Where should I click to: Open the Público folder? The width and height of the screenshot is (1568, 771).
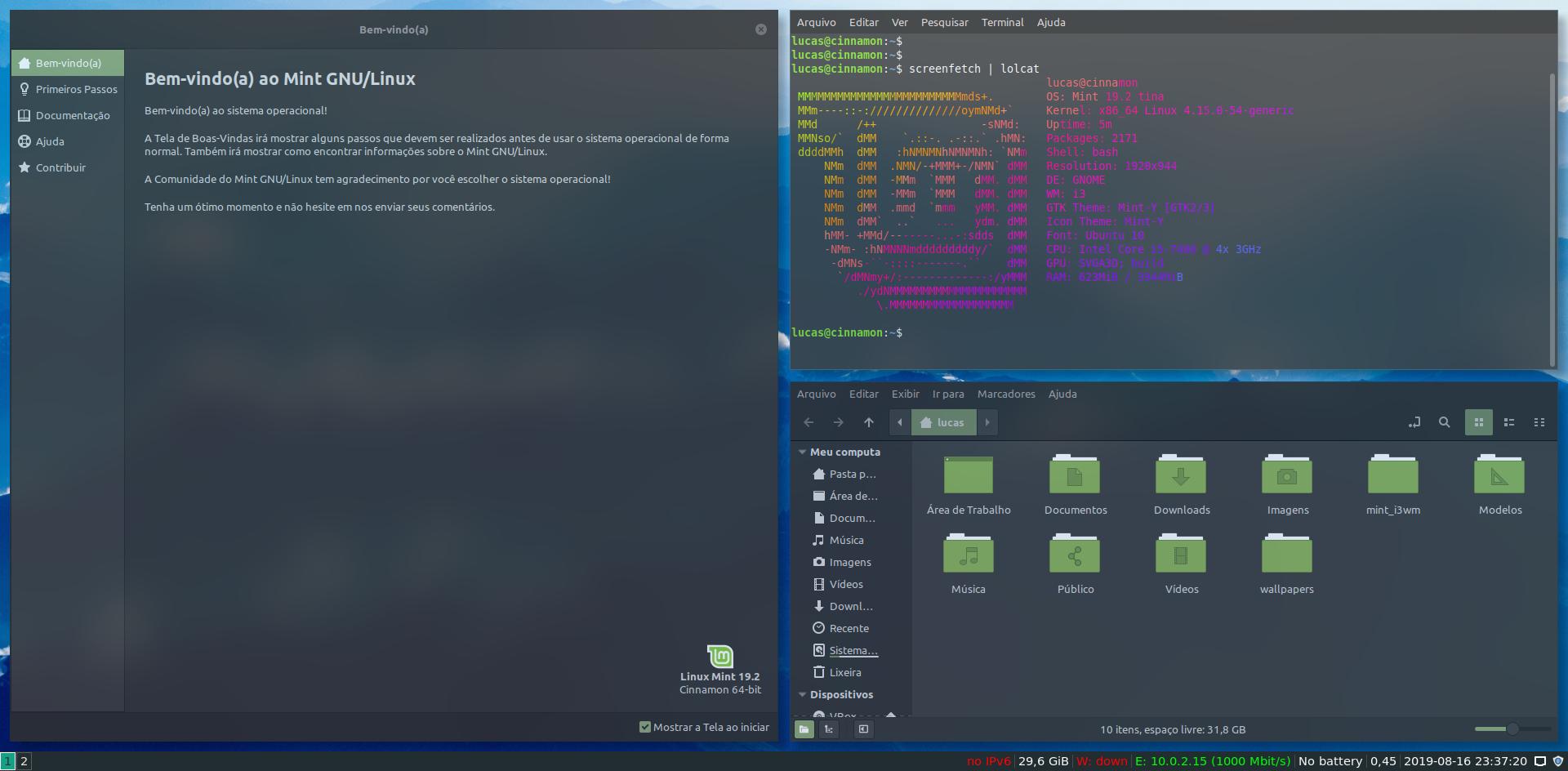coord(1076,564)
